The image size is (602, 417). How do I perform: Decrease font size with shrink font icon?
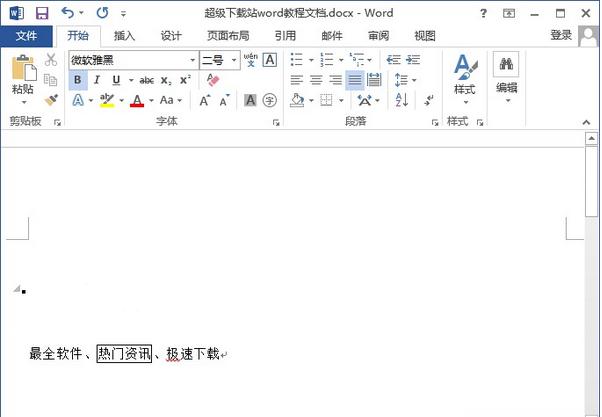(x=225, y=101)
